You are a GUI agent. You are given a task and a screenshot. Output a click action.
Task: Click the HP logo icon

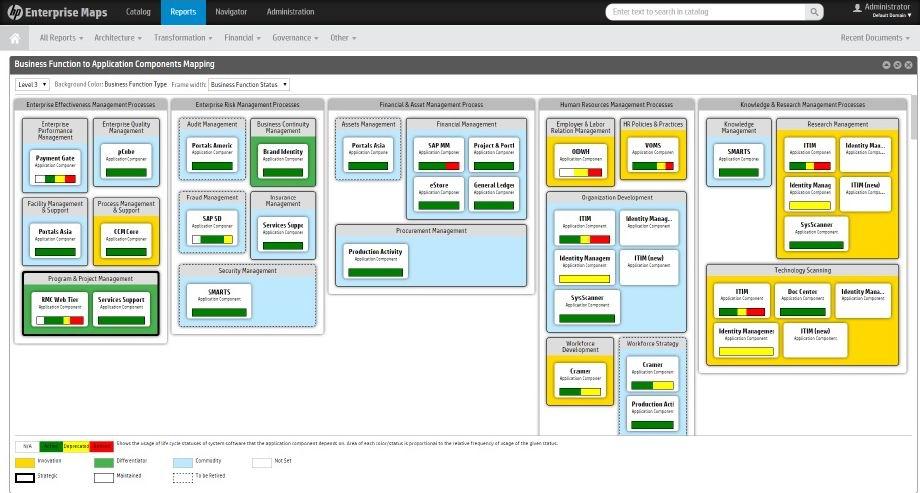coord(15,12)
